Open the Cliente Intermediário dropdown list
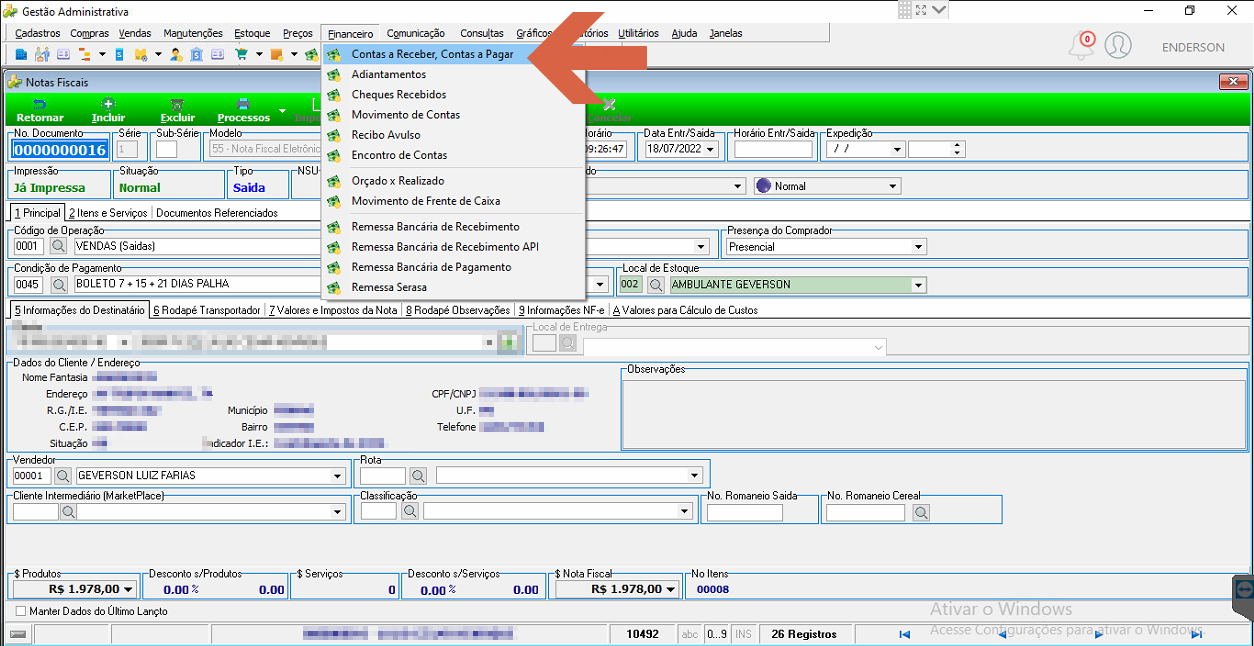Screen dimensions: 1254x646 pyautogui.click(x=337, y=512)
